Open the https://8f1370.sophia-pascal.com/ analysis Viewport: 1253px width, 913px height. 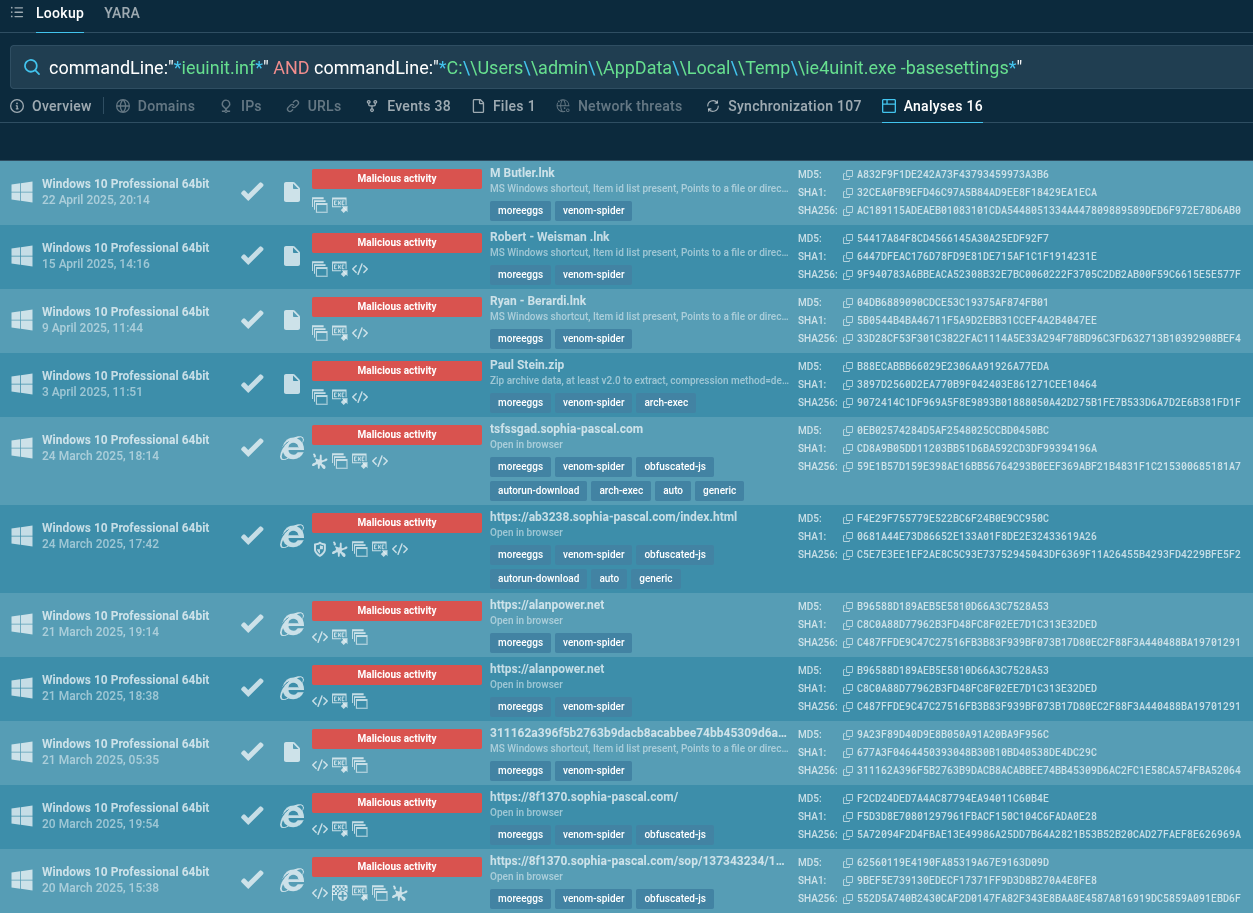coord(584,797)
